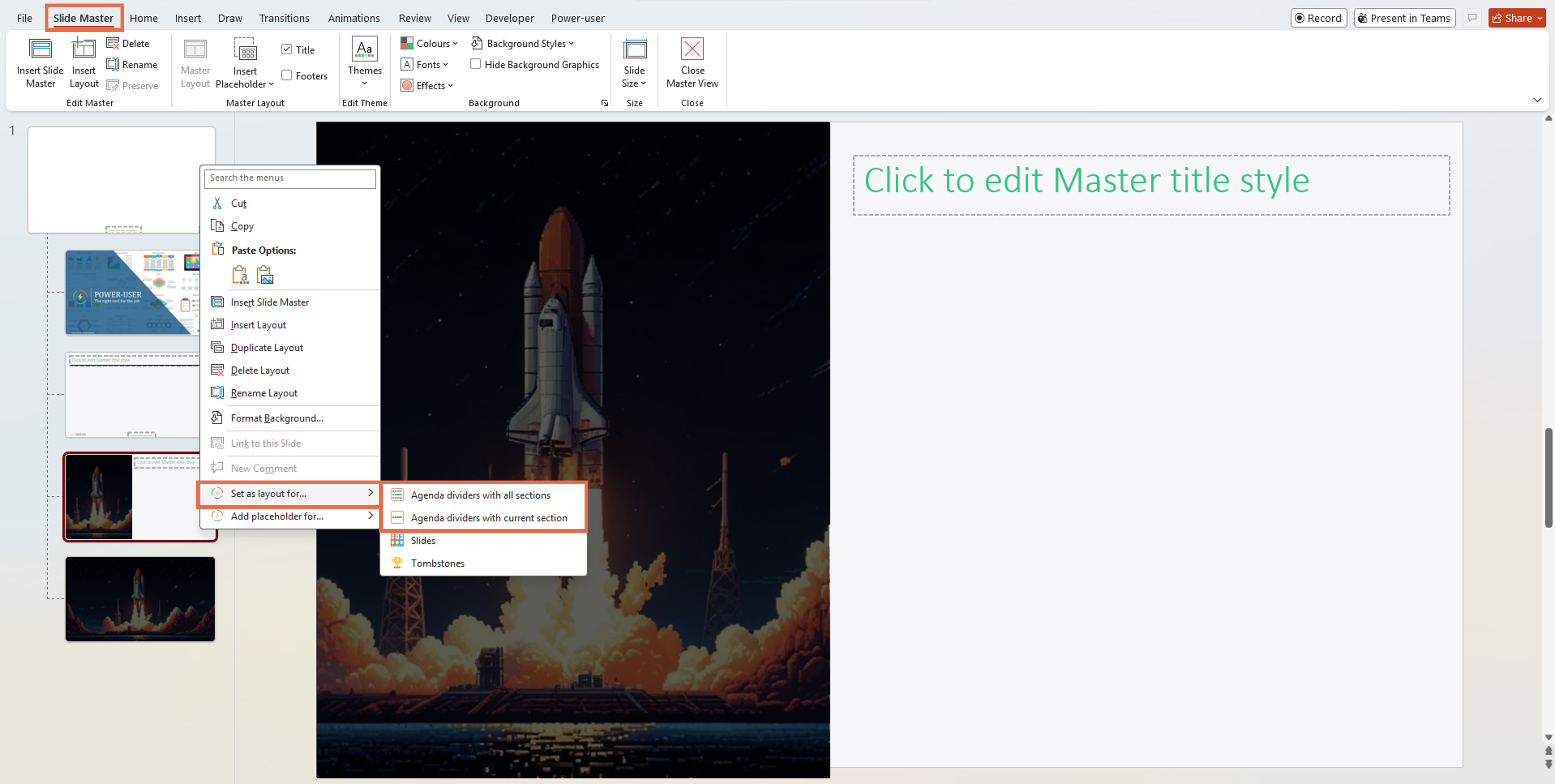
Task: Click the Record button
Action: [x=1318, y=18]
